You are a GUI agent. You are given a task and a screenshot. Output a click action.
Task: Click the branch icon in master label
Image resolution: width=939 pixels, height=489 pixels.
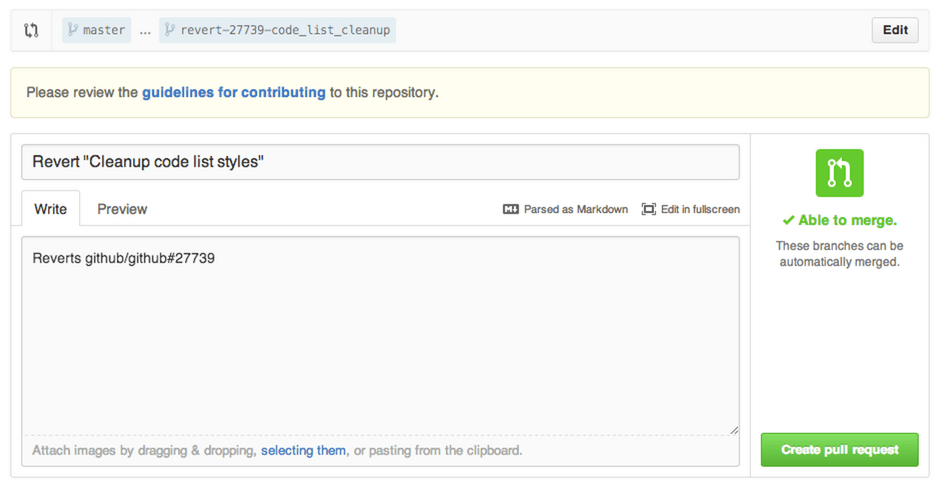click(72, 30)
